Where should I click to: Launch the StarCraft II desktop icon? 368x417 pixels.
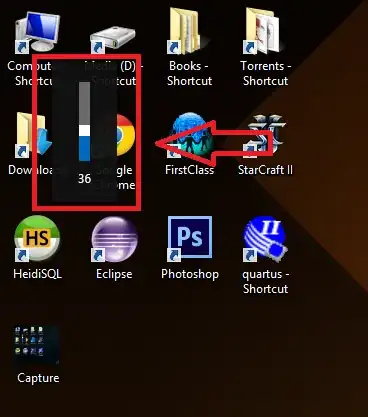265,136
